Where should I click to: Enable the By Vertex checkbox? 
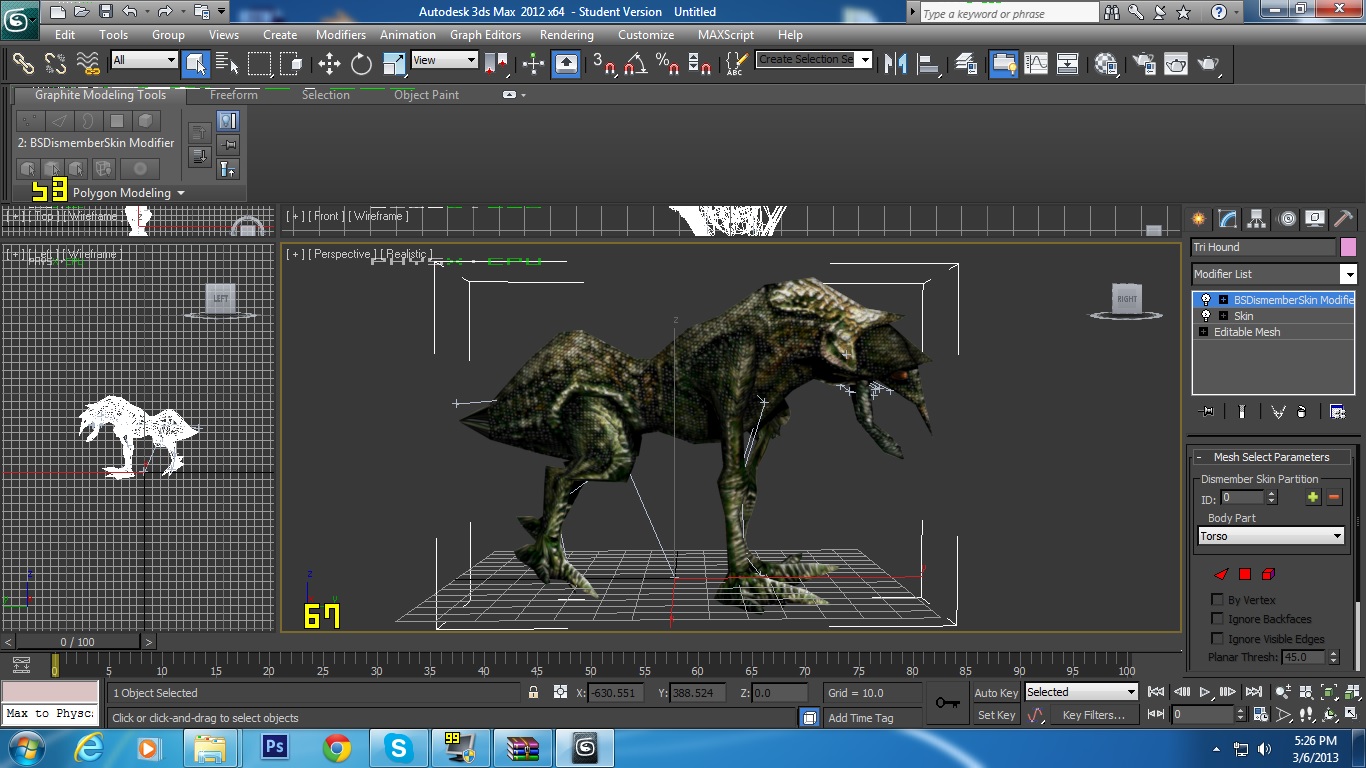click(x=1217, y=600)
